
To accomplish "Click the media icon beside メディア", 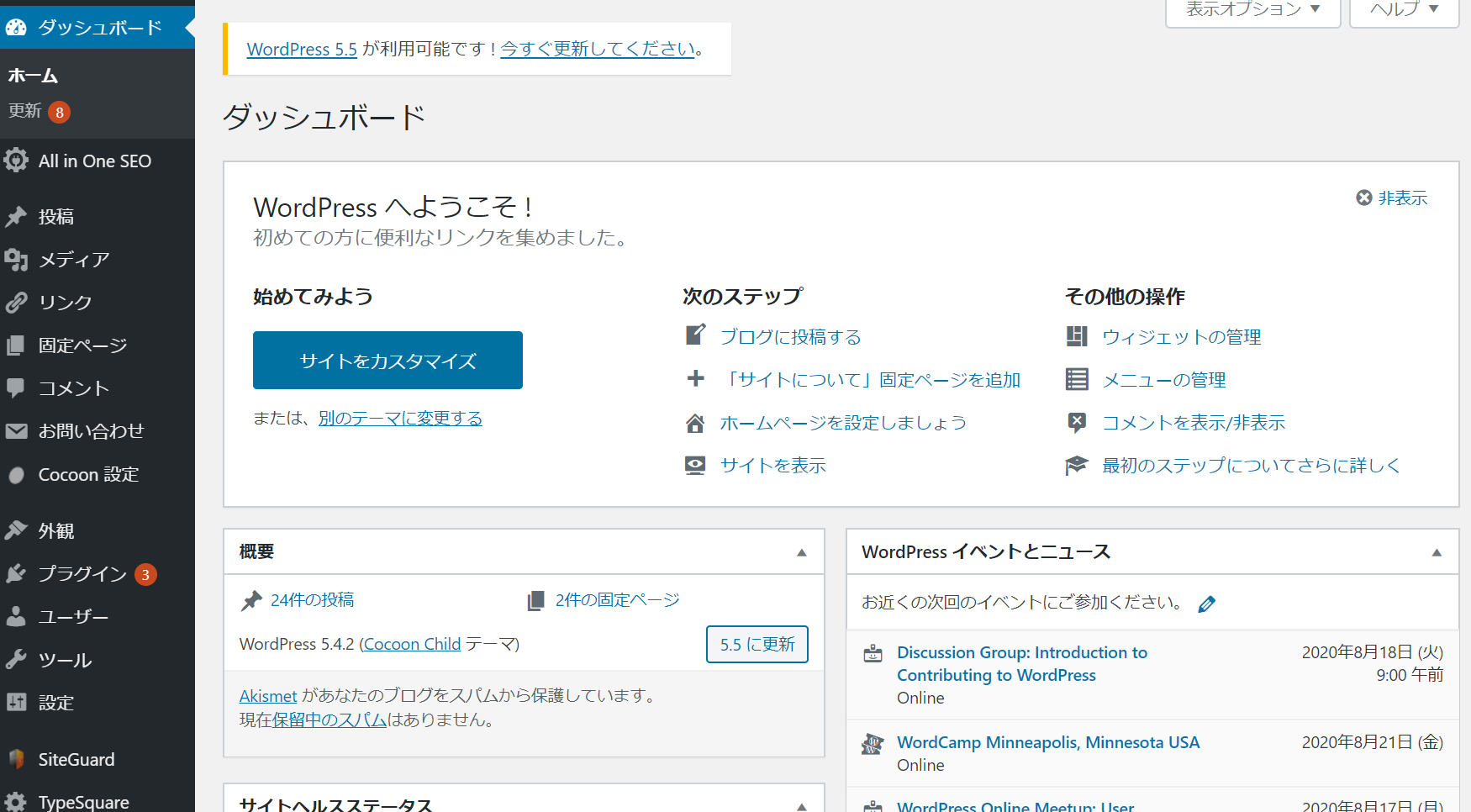I will tap(16, 259).
